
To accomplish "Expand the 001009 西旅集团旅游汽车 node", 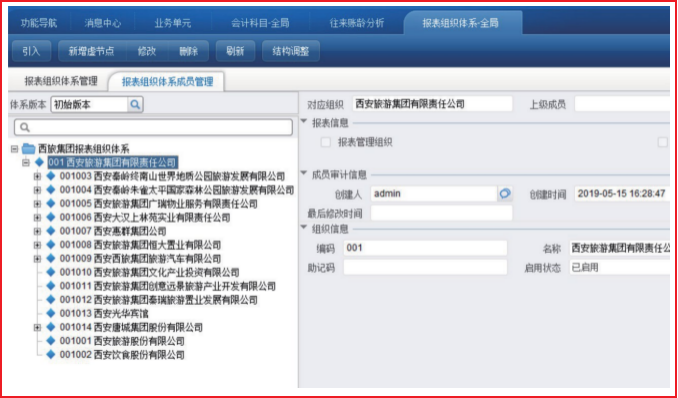I will click(37, 259).
